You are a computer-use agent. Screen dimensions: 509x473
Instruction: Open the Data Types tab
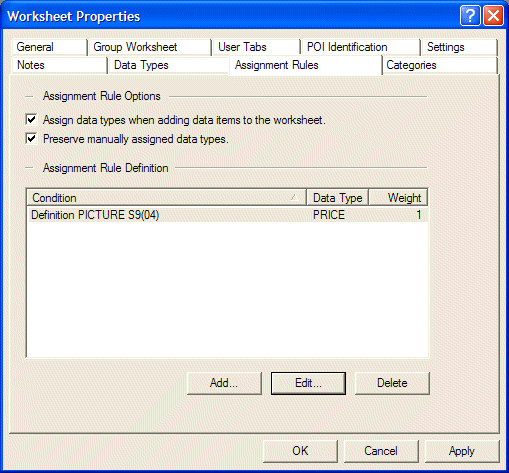pos(168,65)
